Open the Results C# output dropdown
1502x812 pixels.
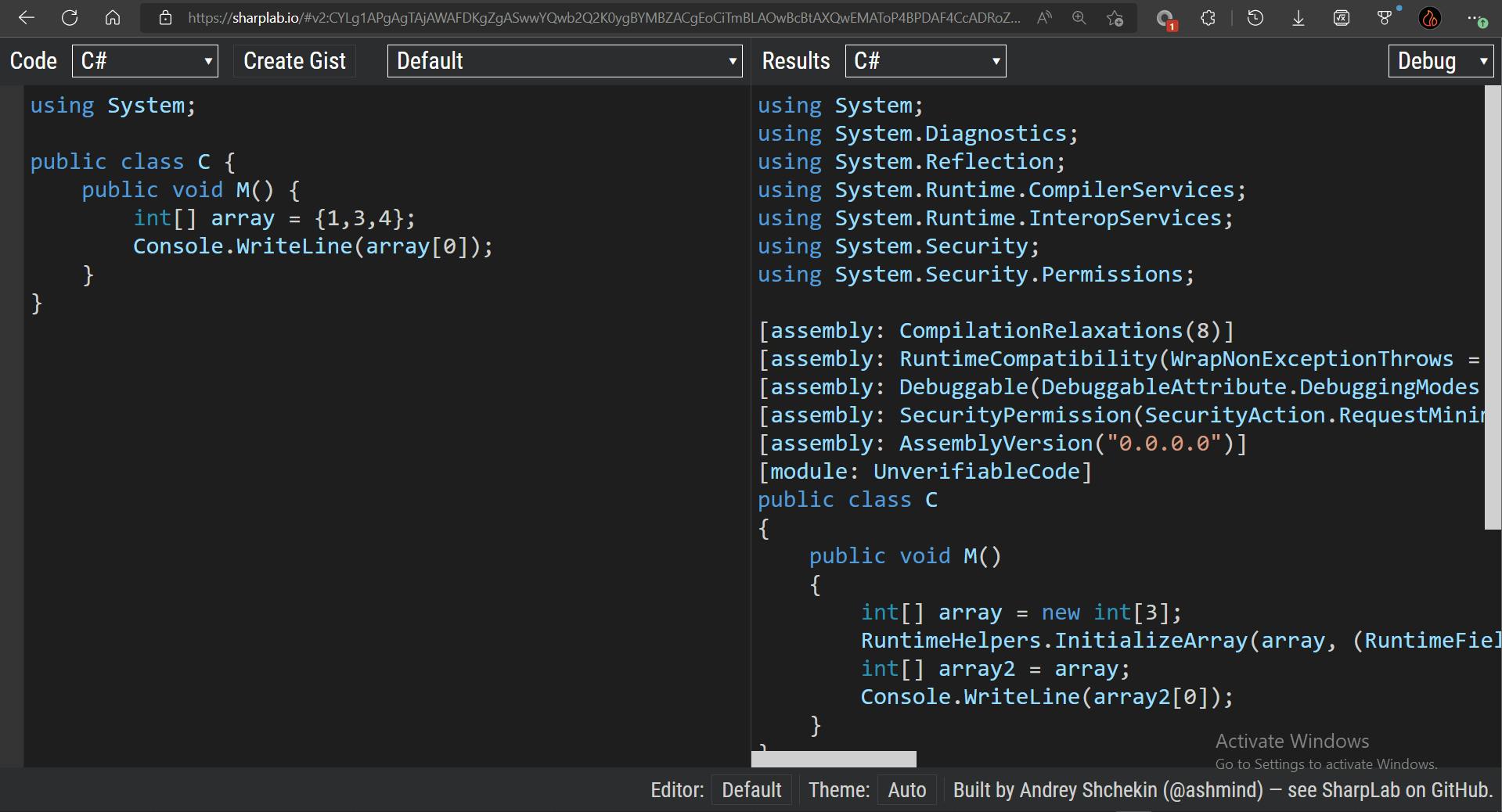tap(925, 61)
